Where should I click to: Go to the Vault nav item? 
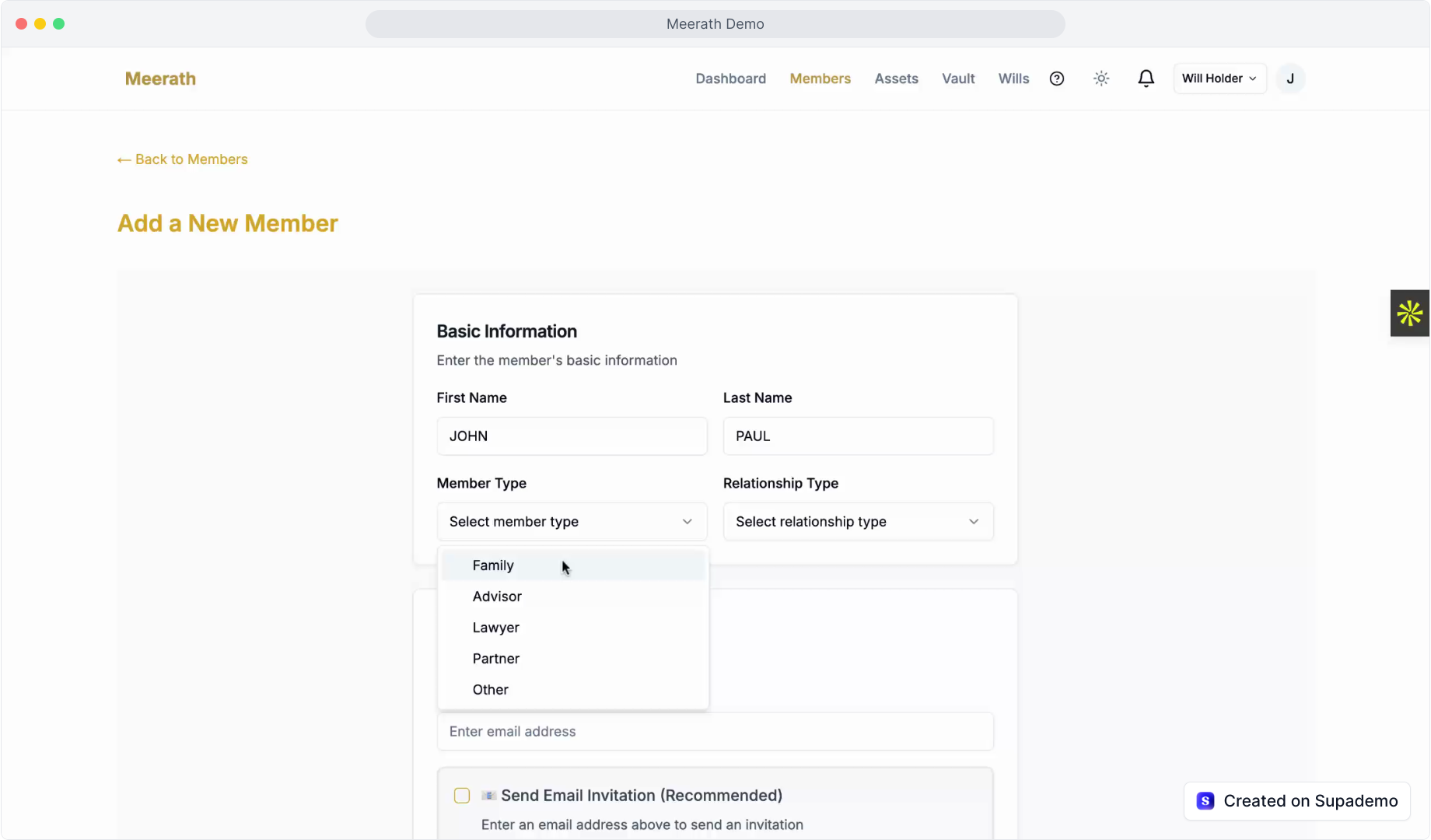click(x=958, y=79)
